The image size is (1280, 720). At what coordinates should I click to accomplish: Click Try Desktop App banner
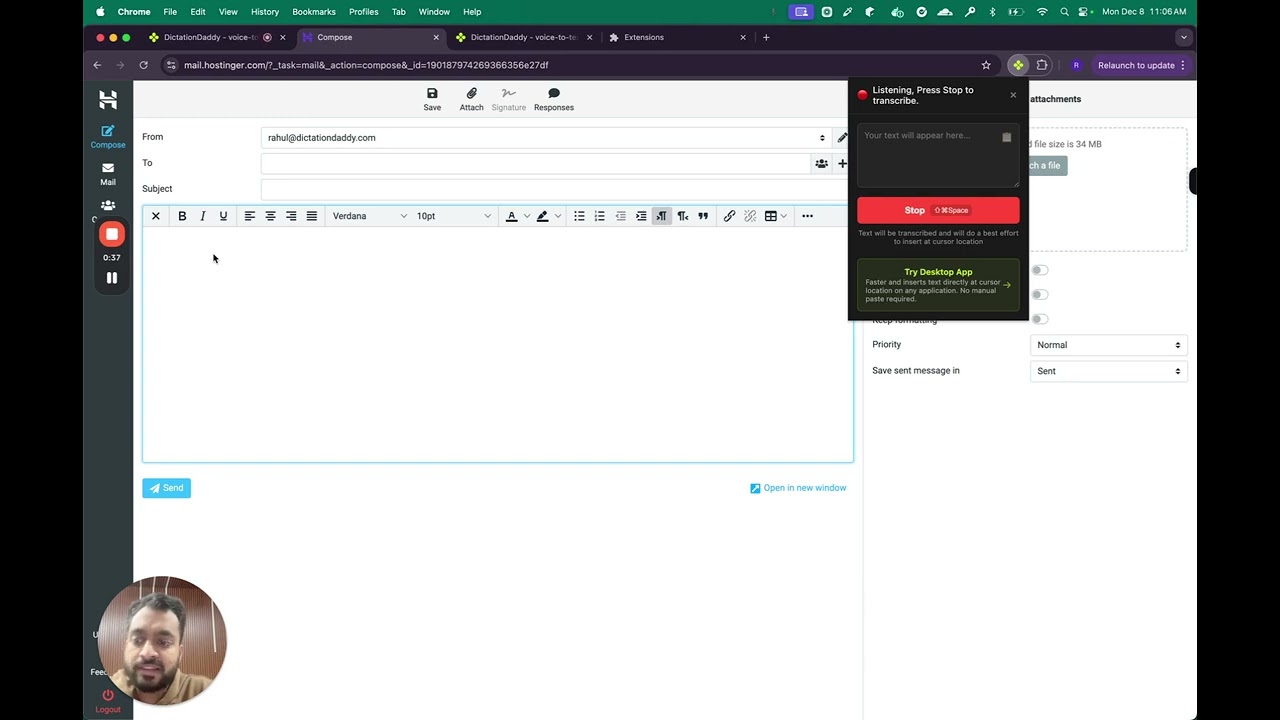point(938,285)
